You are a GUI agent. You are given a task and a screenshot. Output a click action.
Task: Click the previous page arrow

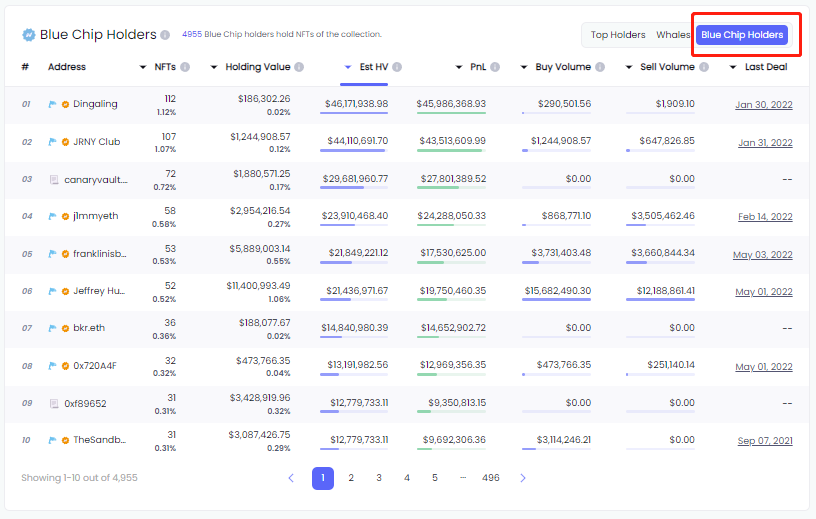point(291,478)
